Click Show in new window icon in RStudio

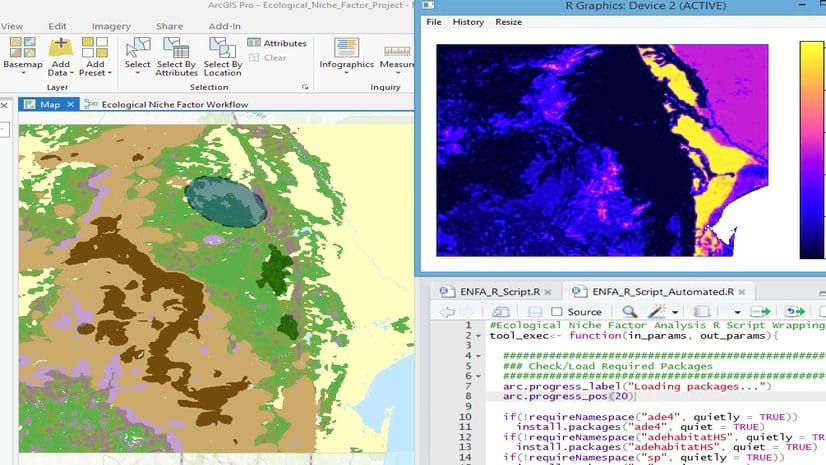pos(500,312)
